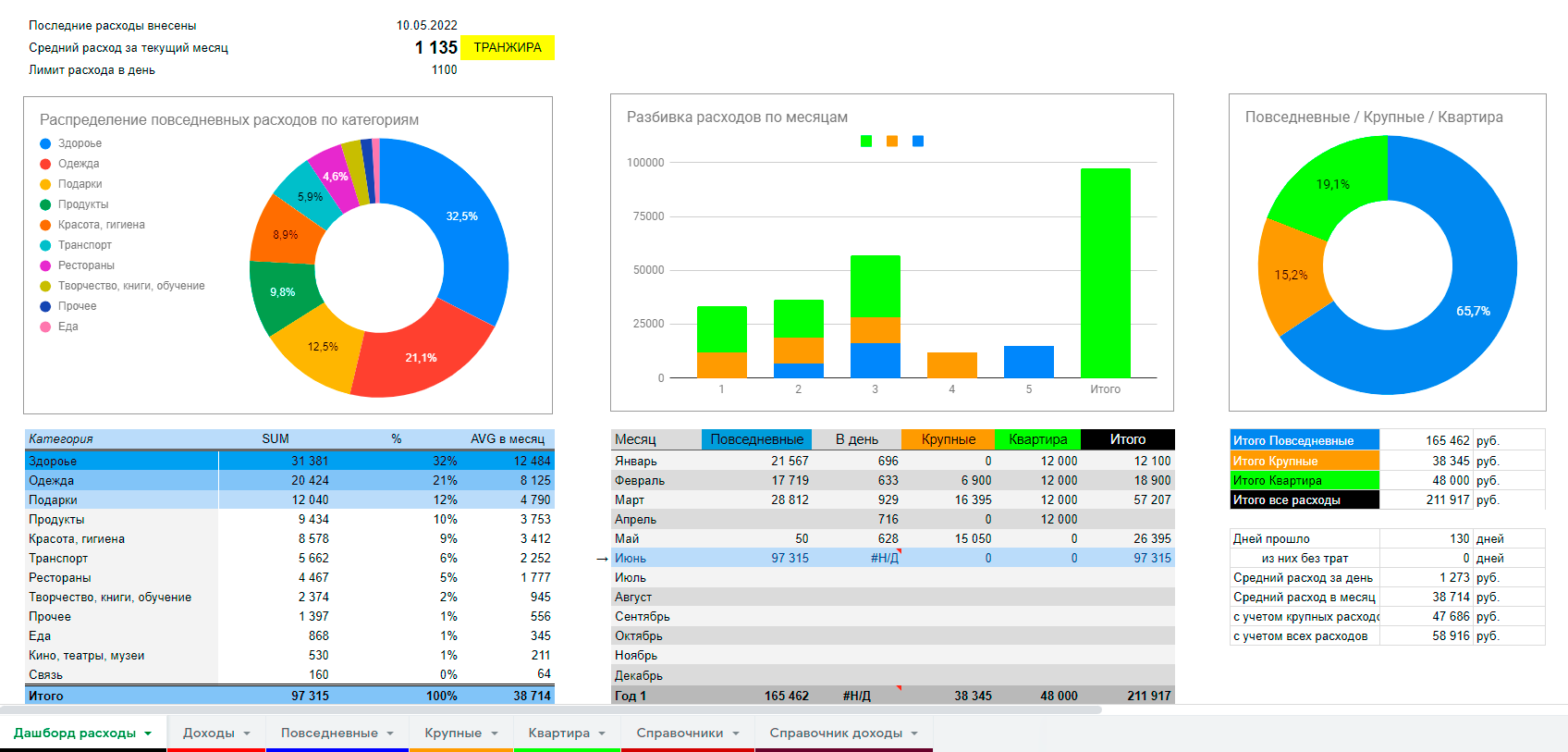Screen dimensions: 1568x752
Task: Open Доходы tab dropdown arrow
Action: coord(247,734)
